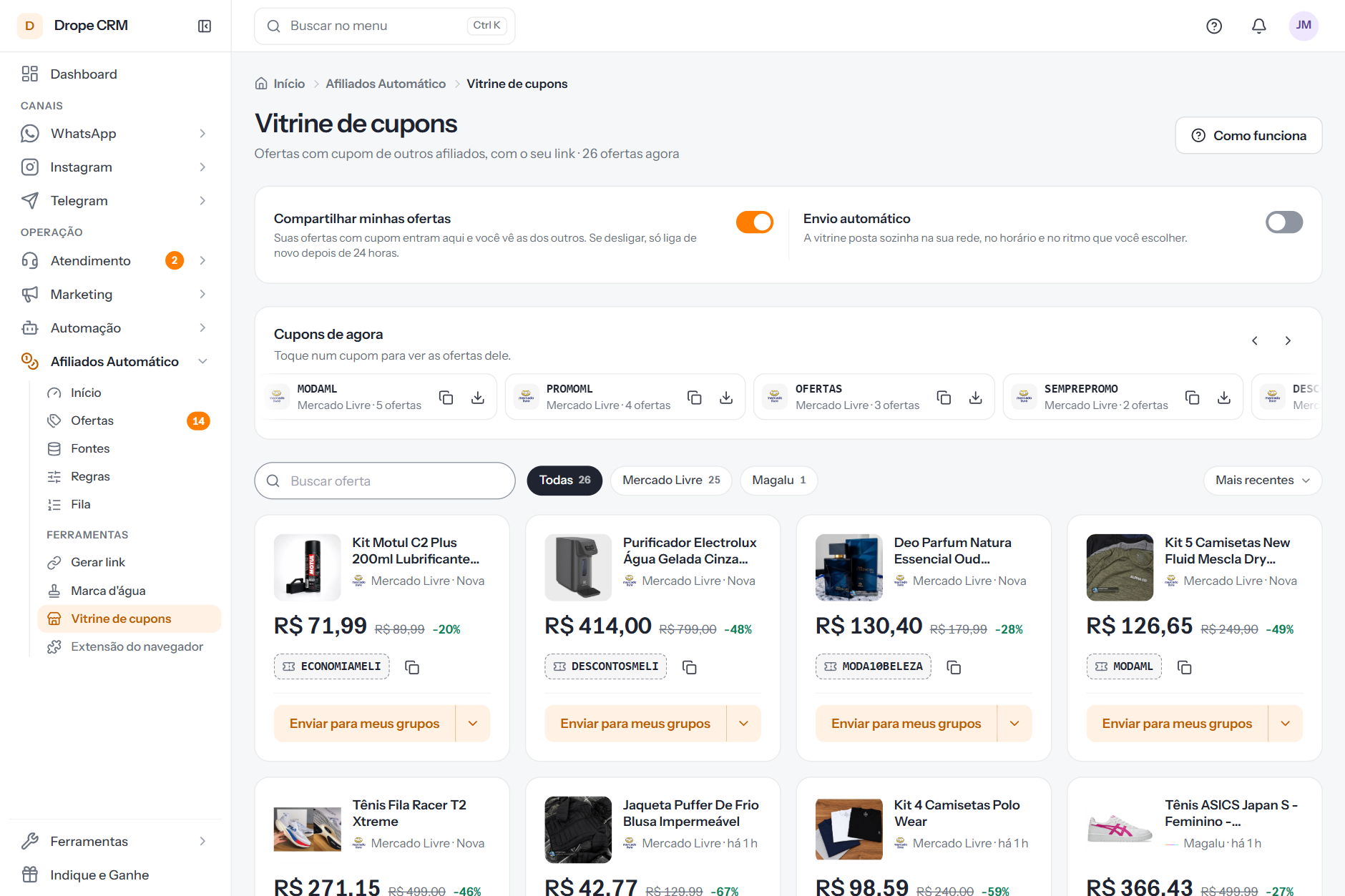Open the Kit Motul C2 Plus product thumbnail
Viewport: 1345px width, 896px height.
[x=308, y=567]
